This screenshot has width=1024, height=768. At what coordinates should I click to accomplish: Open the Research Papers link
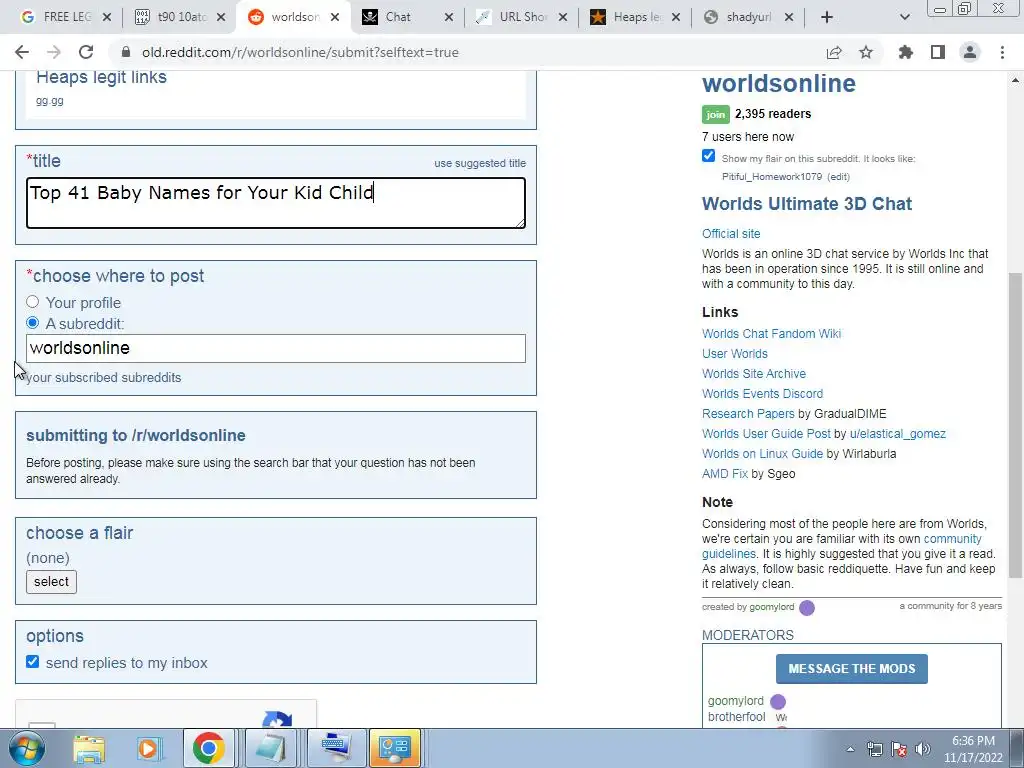(748, 414)
